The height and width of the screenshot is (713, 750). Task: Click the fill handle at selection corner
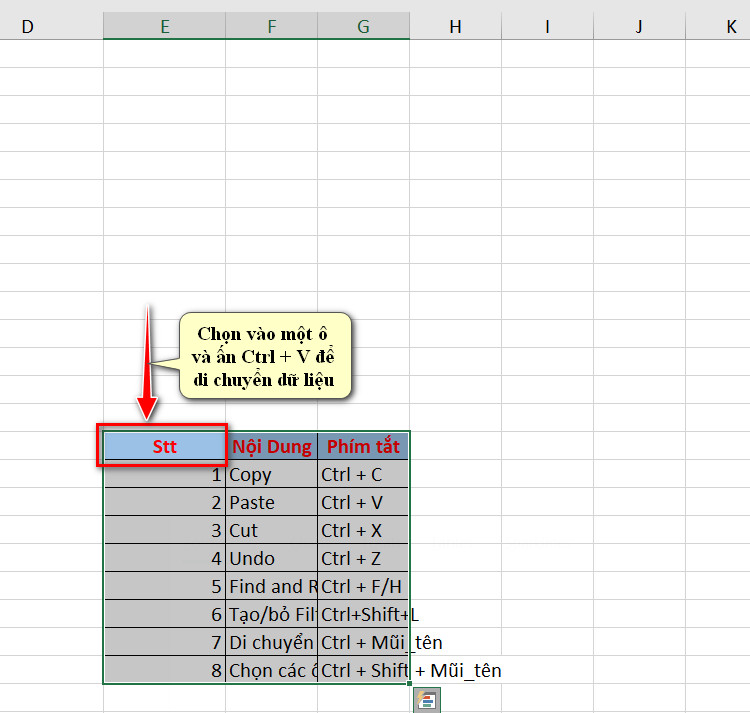click(x=409, y=684)
